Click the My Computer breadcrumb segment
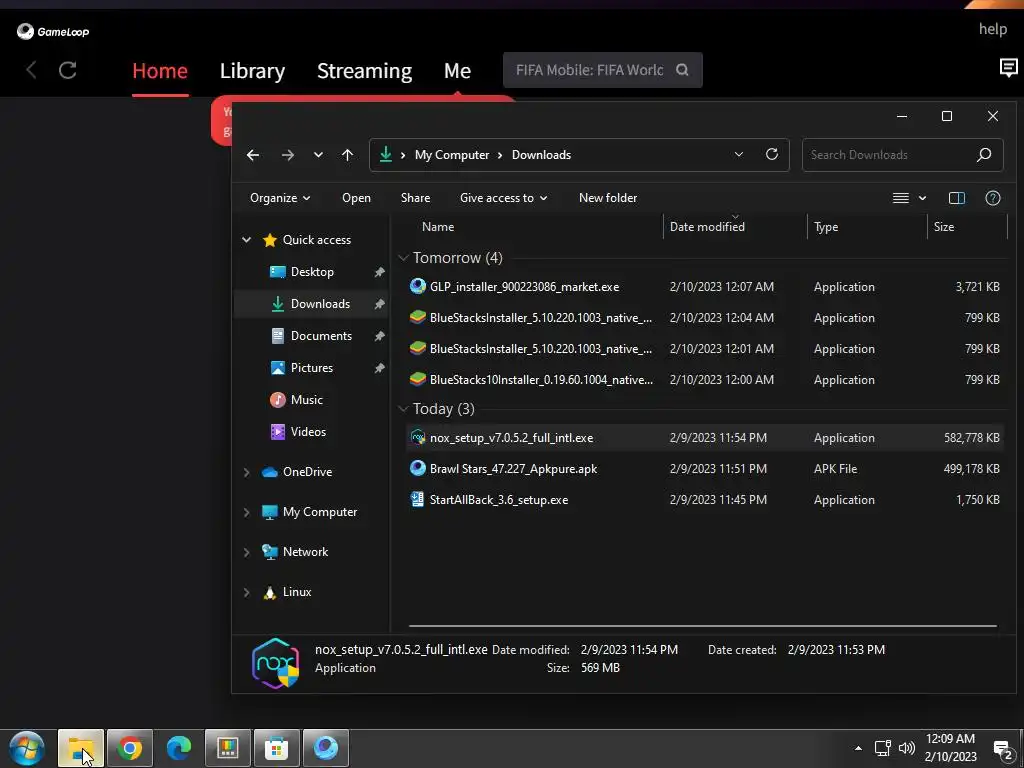1024x768 pixels. (x=452, y=155)
